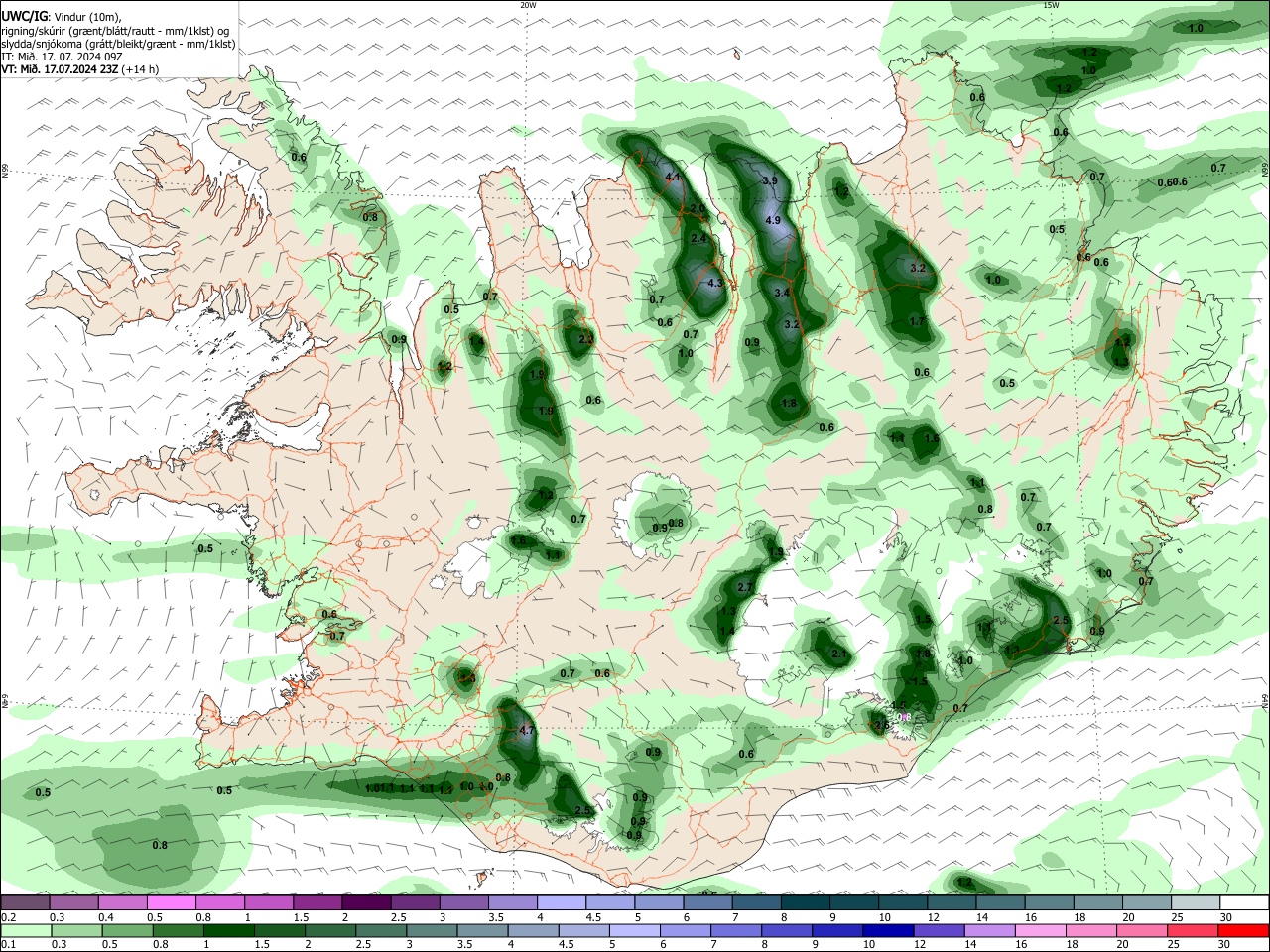Click the '(+14 h)' forecast offset text
This screenshot has height=952, width=1270.
pos(141,69)
